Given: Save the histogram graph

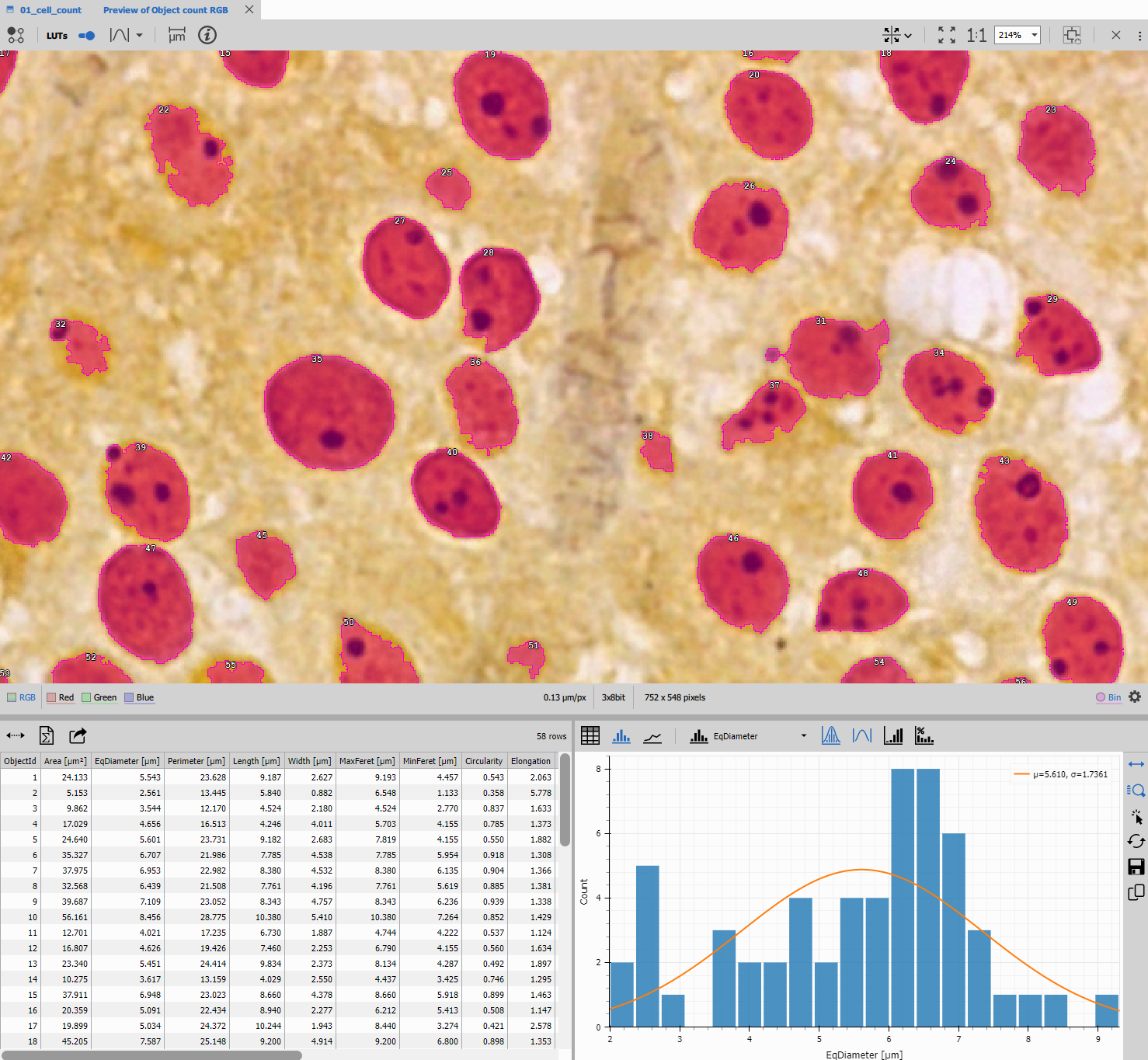Looking at the screenshot, I should click(1136, 867).
